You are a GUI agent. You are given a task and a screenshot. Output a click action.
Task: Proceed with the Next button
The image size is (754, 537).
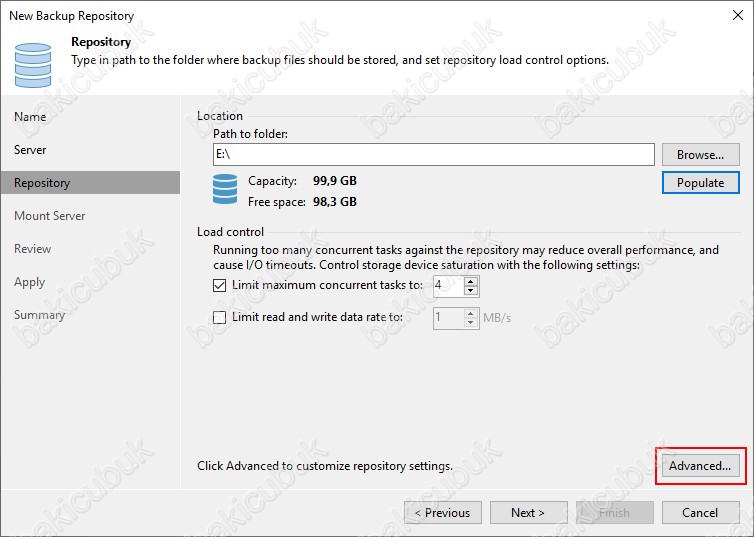tap(528, 512)
